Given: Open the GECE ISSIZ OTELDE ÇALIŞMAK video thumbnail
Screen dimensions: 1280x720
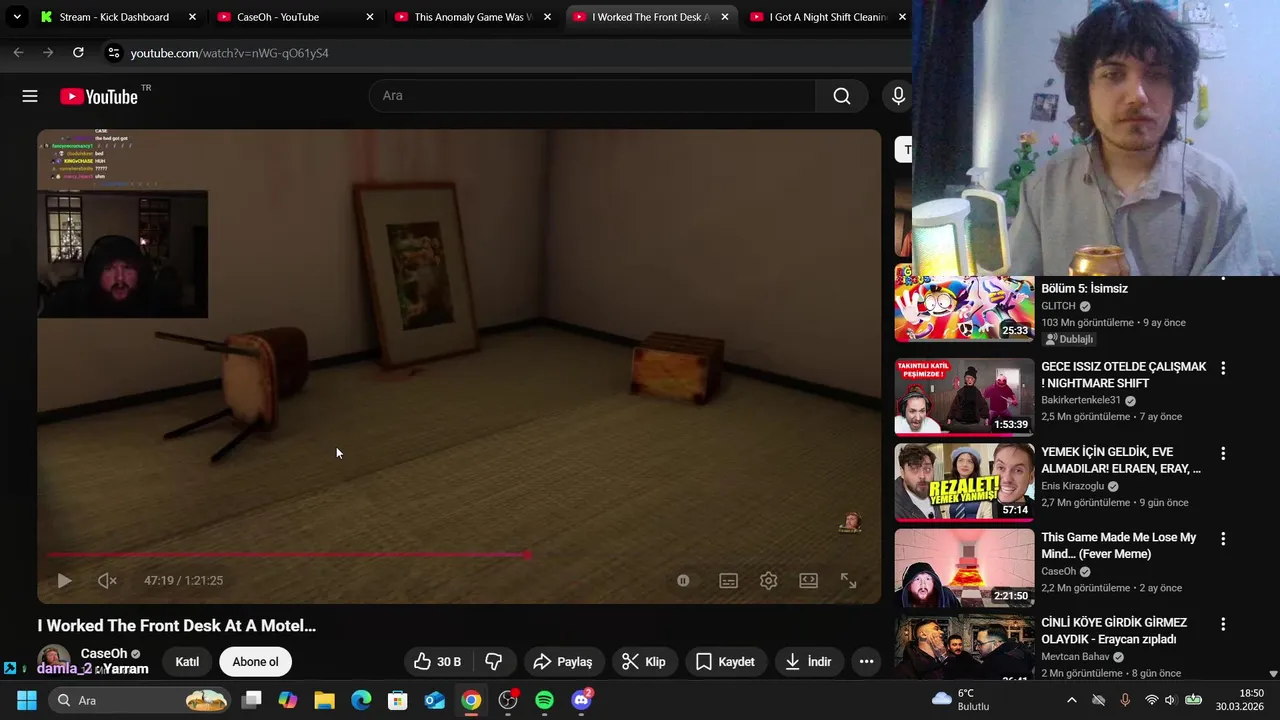Looking at the screenshot, I should click(x=964, y=397).
